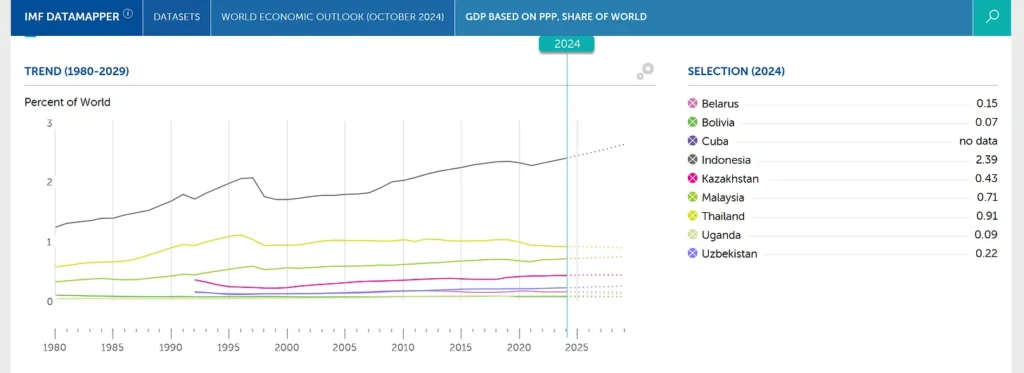This screenshot has width=1024, height=373.
Task: Remove Cuba via its X marker
Action: coord(693,141)
